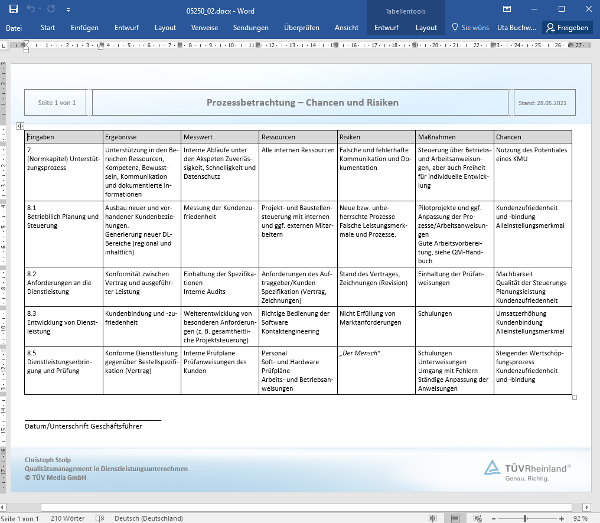Toggle the read mode view
The width and height of the screenshot is (600, 523).
[x=434, y=518]
